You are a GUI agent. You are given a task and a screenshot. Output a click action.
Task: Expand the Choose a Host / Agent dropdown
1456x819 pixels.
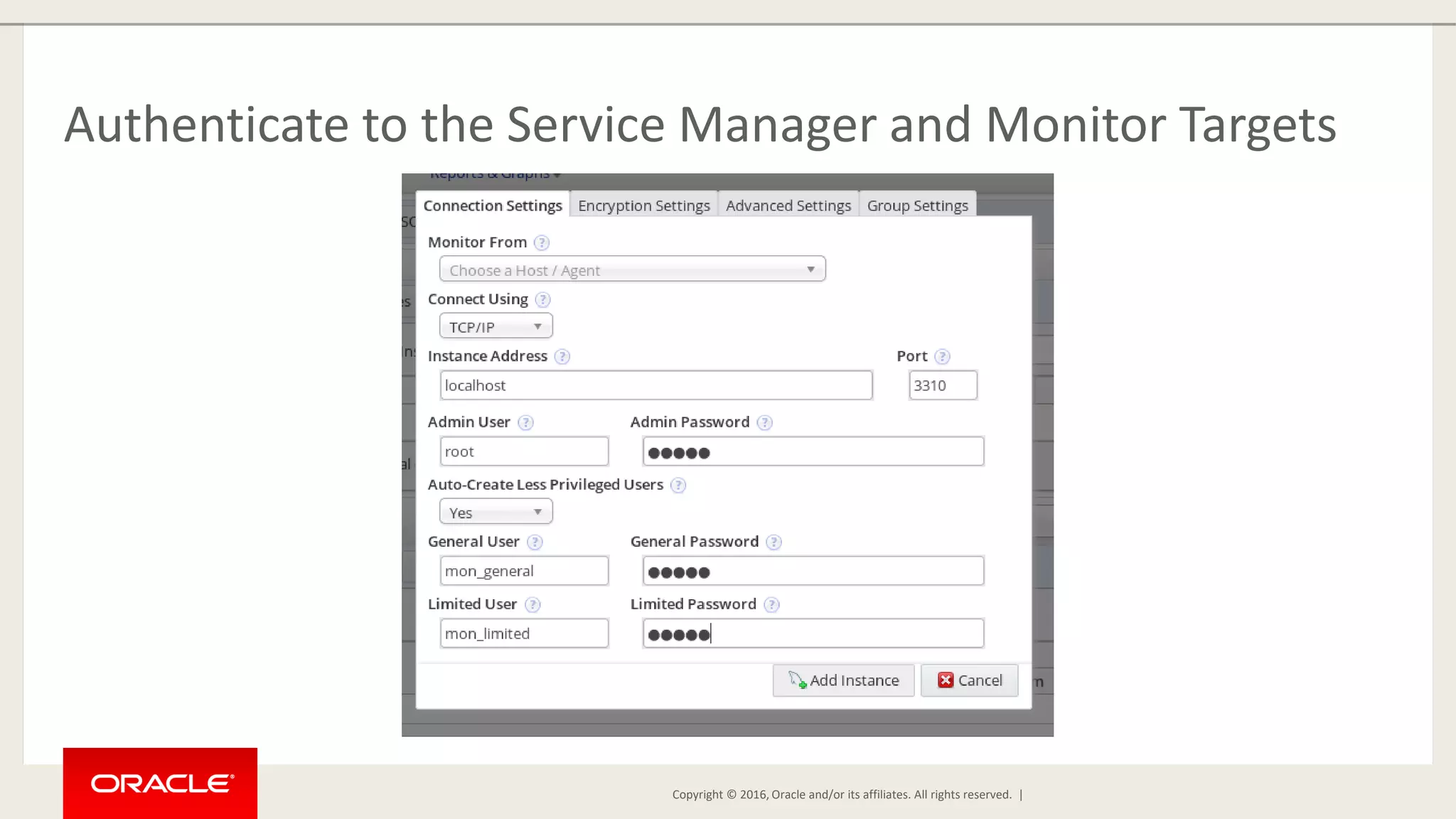click(x=632, y=269)
